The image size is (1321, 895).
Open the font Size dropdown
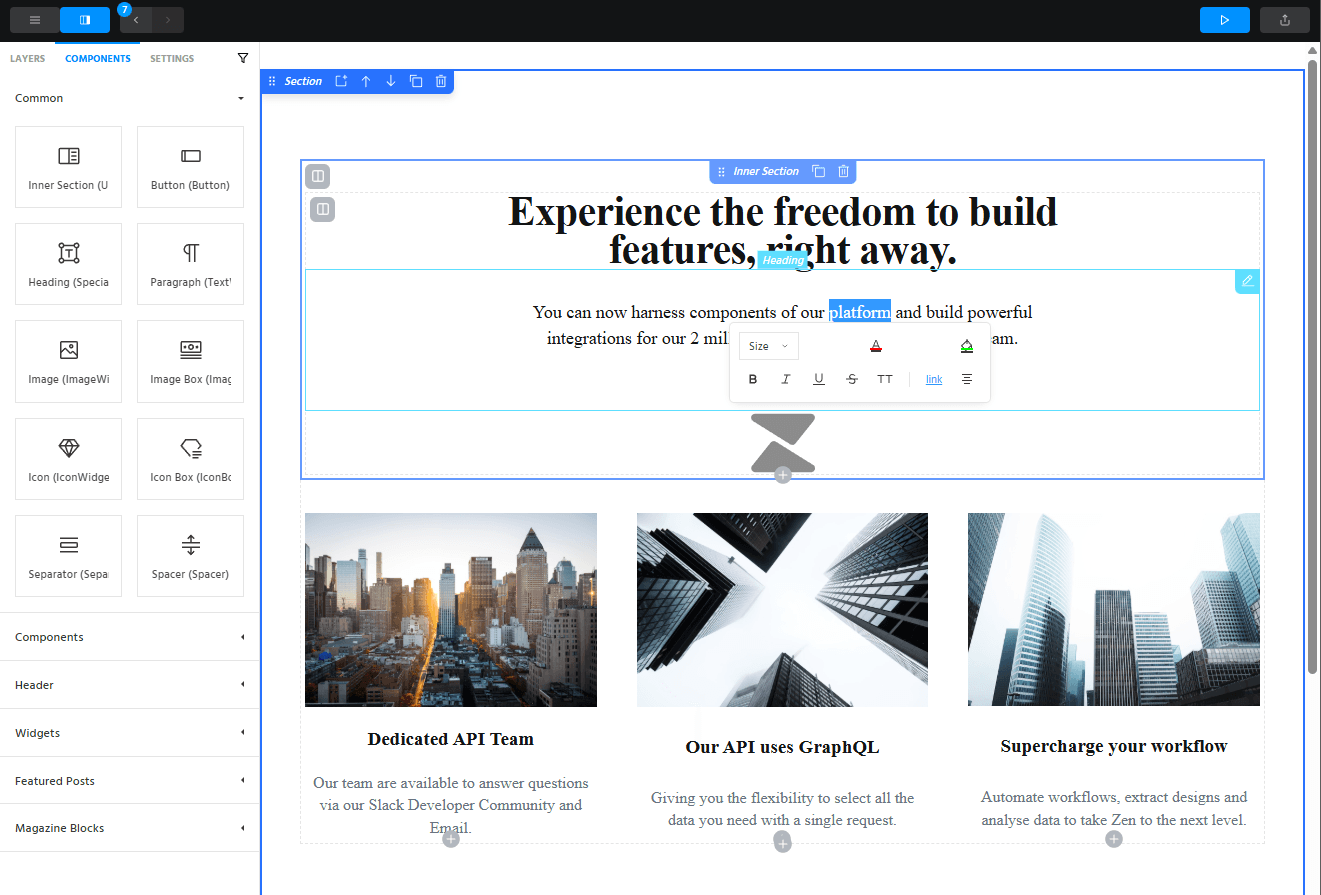(767, 345)
